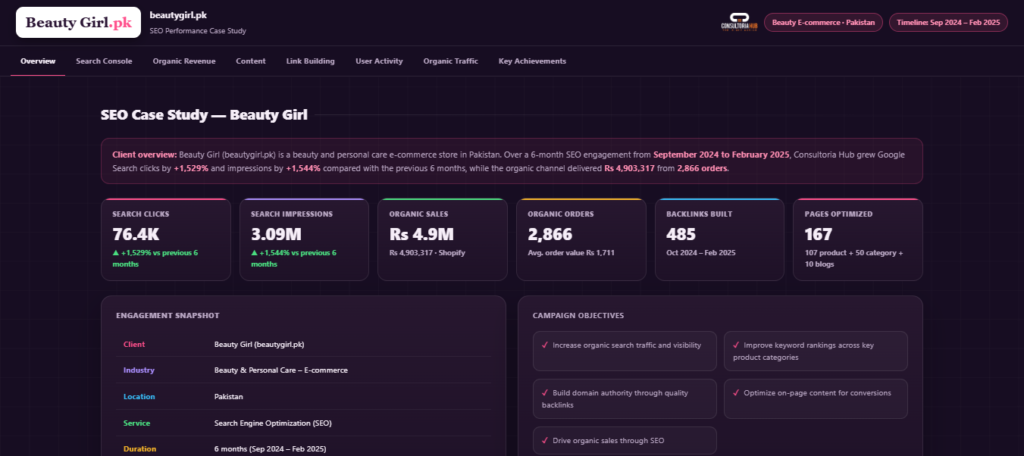Click the Build domain authority objective
This screenshot has width=1024, height=456.
tap(624, 399)
